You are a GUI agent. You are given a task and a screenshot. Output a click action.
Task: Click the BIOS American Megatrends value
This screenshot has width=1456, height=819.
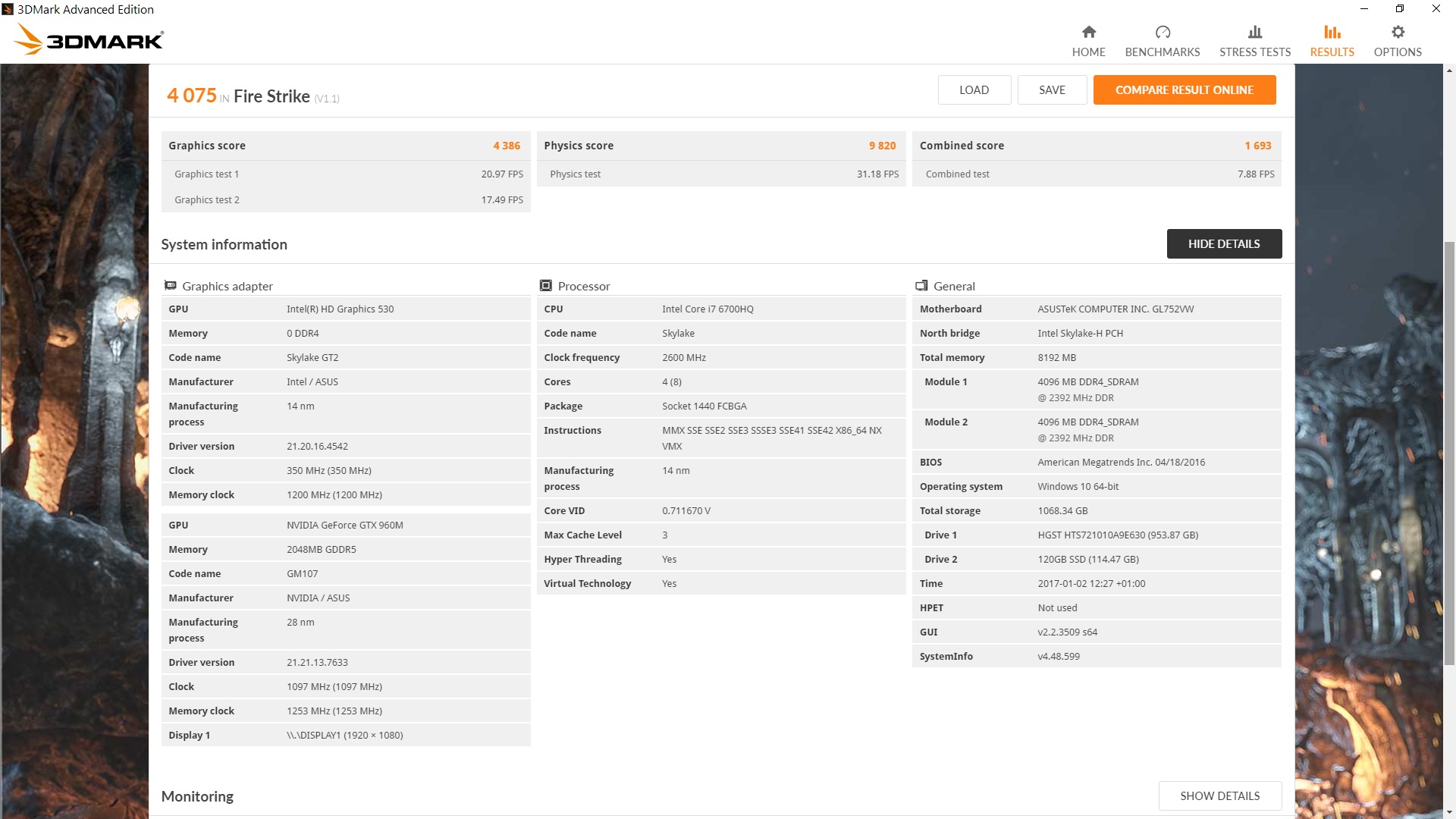point(1121,462)
